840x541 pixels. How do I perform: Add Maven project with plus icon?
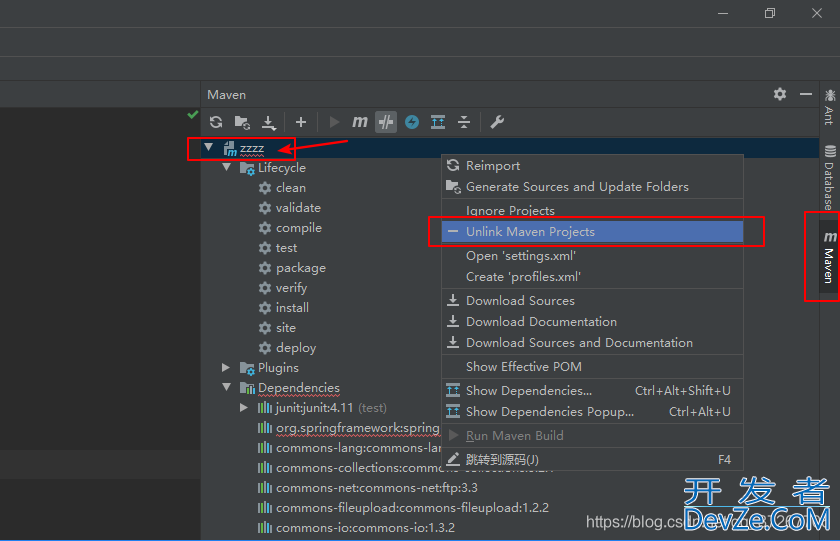point(301,122)
